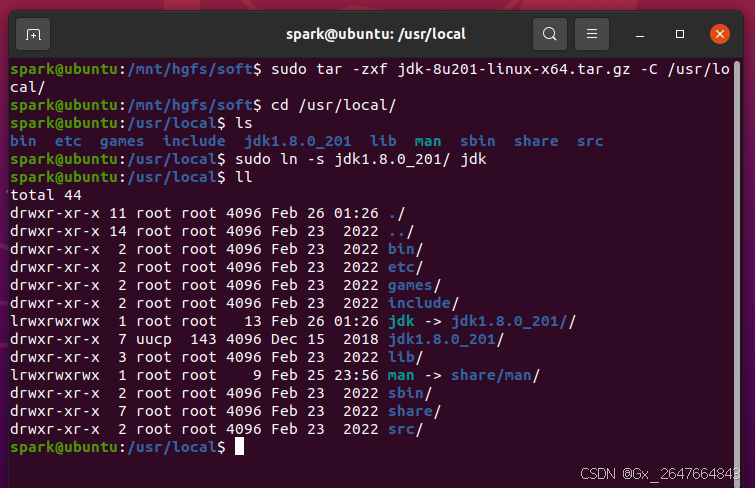
Task: Click 'src/' in the long listing
Action: point(405,429)
